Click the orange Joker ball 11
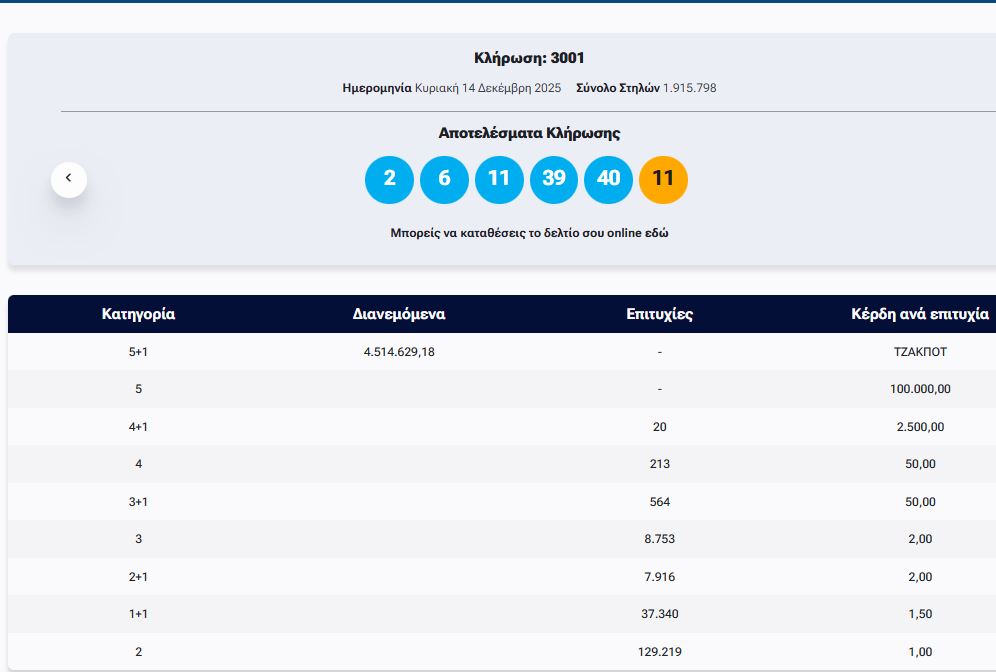 pos(663,179)
